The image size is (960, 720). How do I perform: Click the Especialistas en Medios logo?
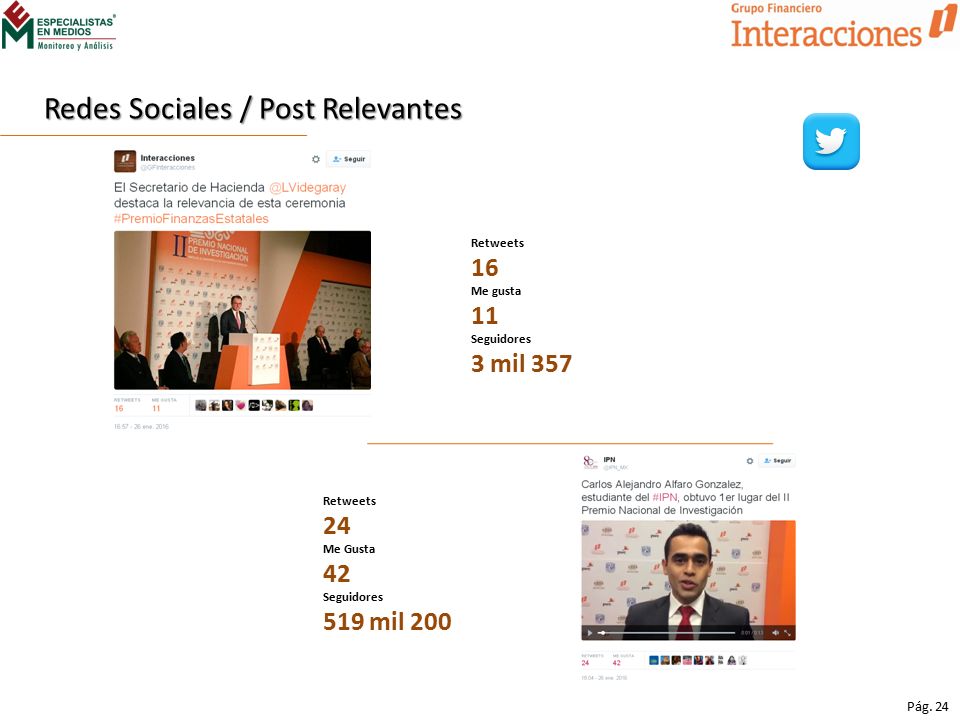click(x=58, y=26)
